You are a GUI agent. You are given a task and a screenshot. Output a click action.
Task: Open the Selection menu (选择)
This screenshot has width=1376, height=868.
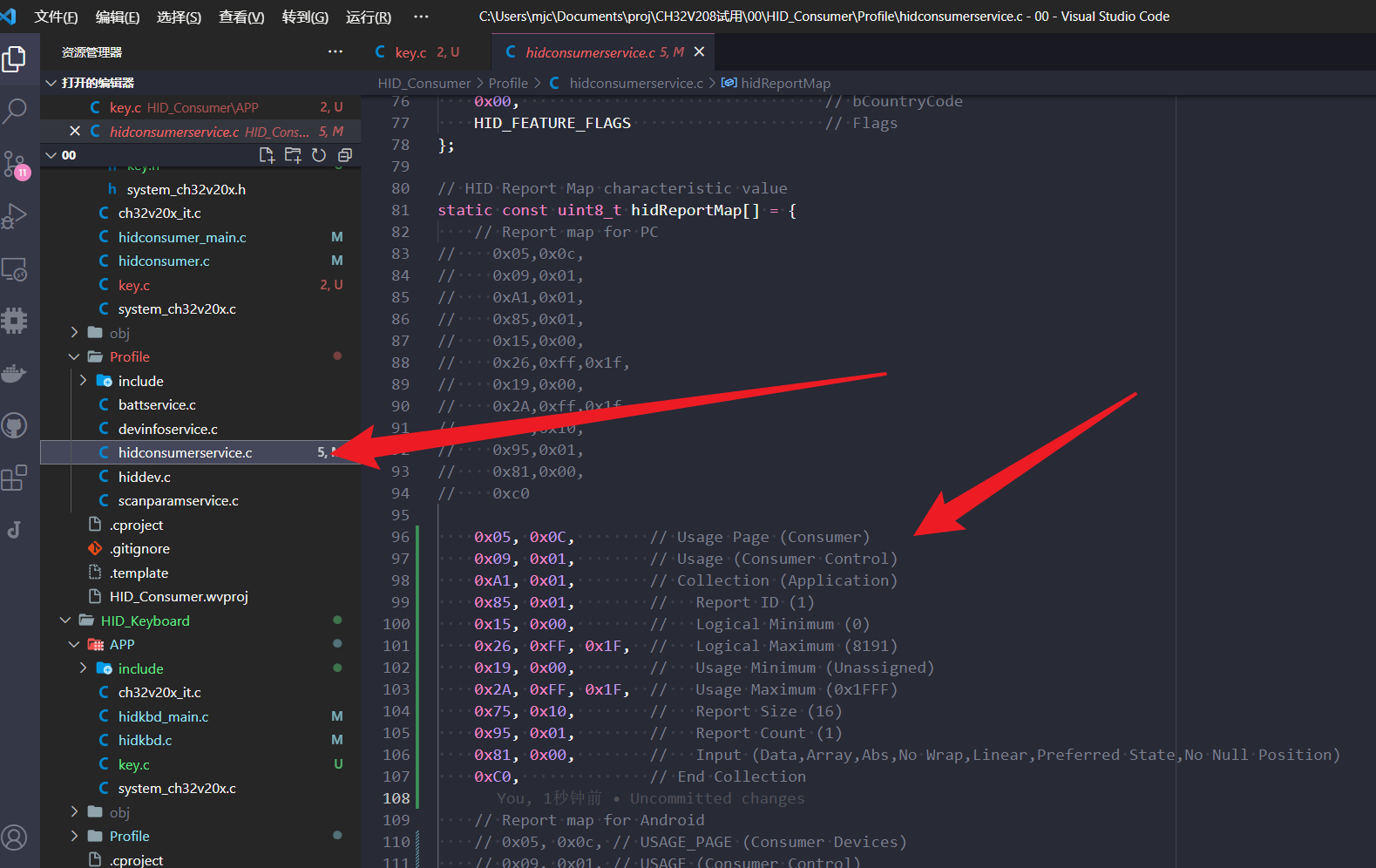[179, 17]
